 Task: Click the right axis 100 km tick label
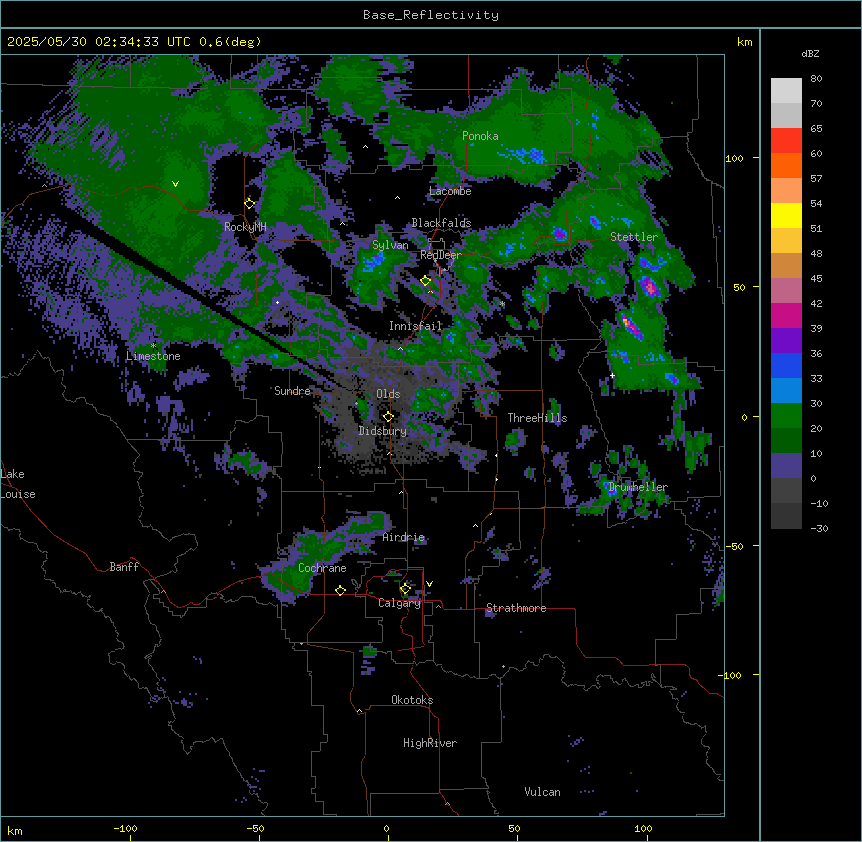click(x=734, y=158)
